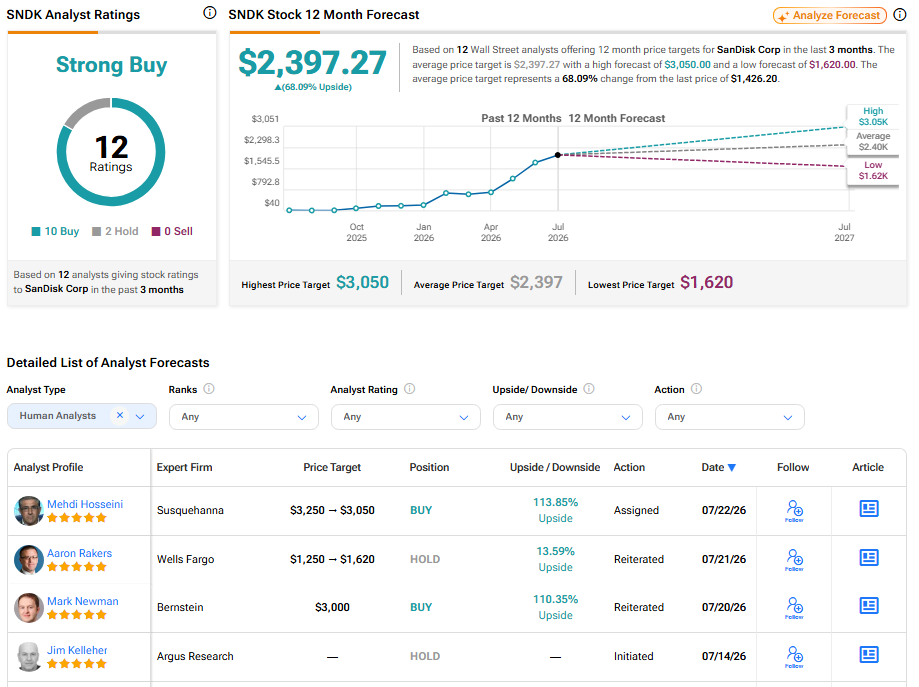Open the Analyst Rating Any dropdown
919x687 pixels.
[x=406, y=417]
